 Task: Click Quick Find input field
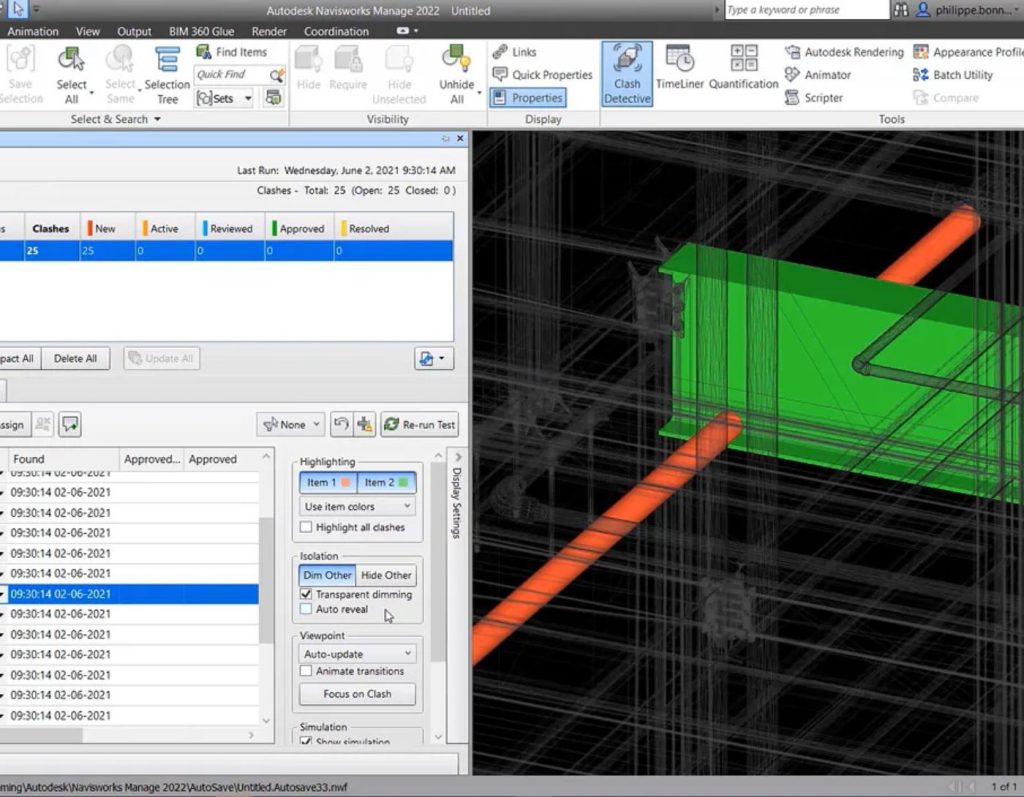tap(231, 75)
